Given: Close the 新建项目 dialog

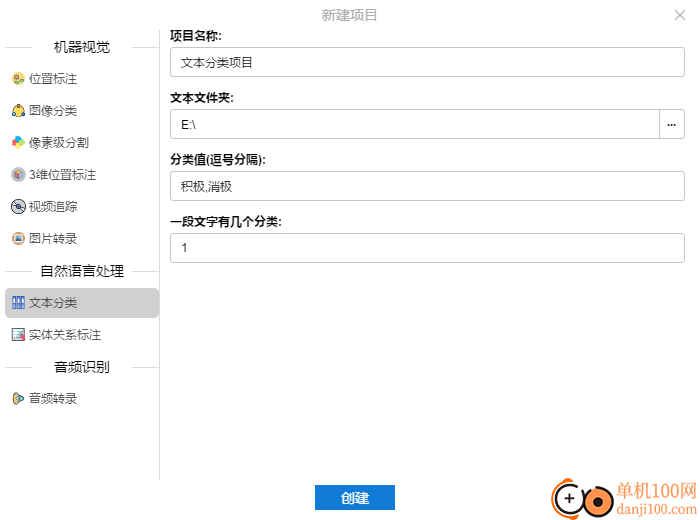Looking at the screenshot, I should (x=680, y=15).
